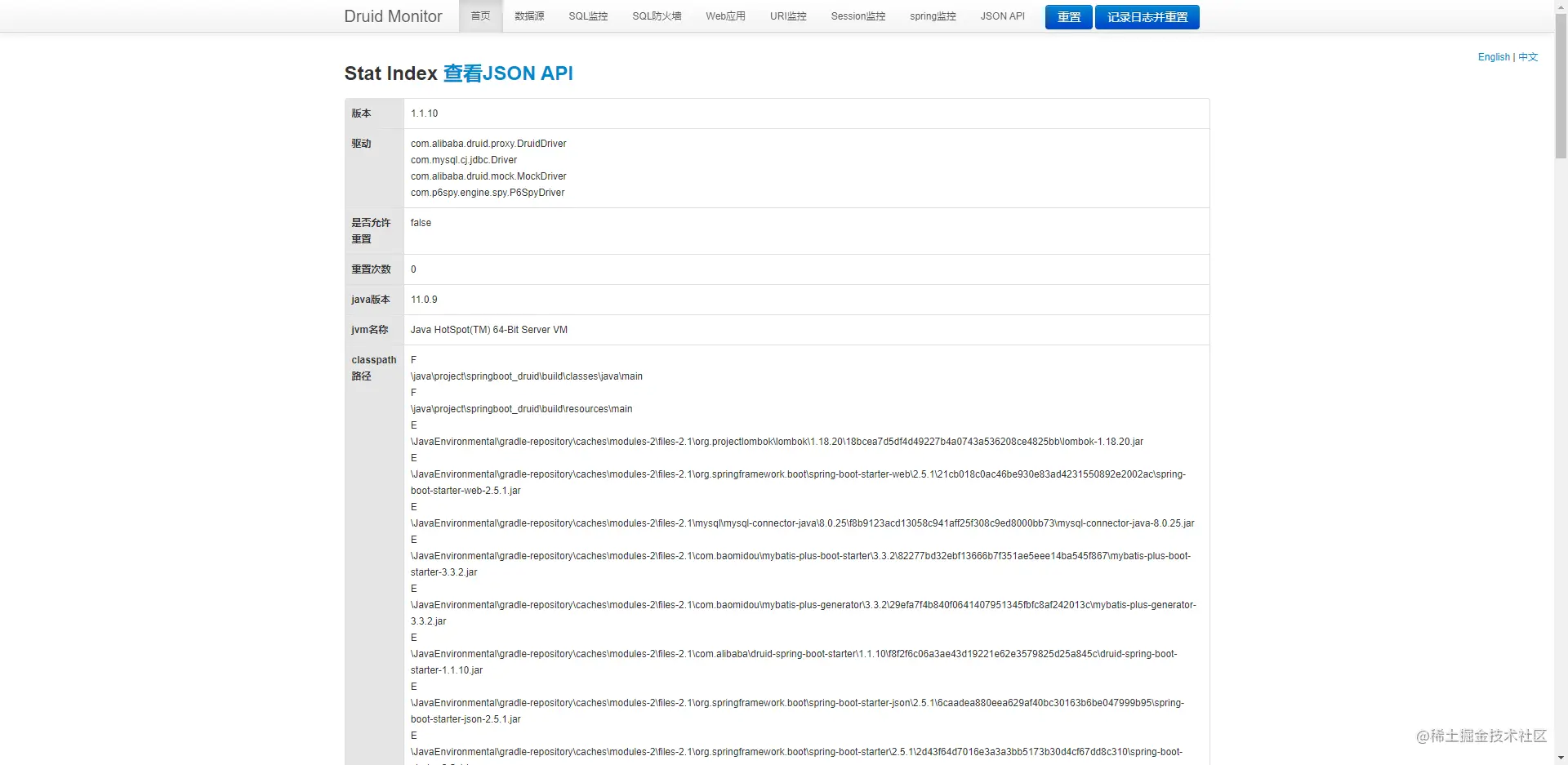Select the 重置次数 value 0
1568x765 pixels.
coord(413,269)
